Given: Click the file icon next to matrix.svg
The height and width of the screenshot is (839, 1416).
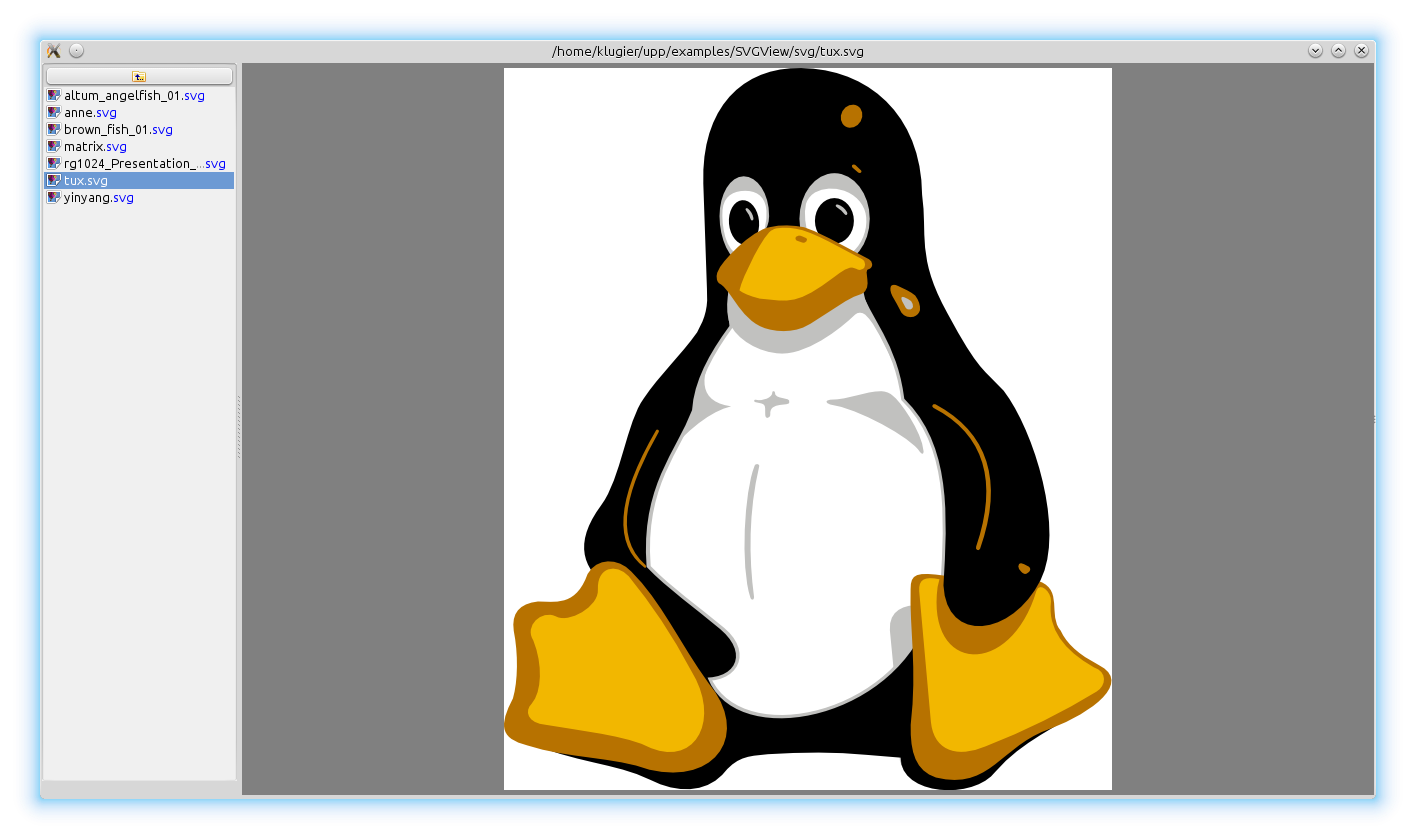Looking at the screenshot, I should [x=54, y=147].
